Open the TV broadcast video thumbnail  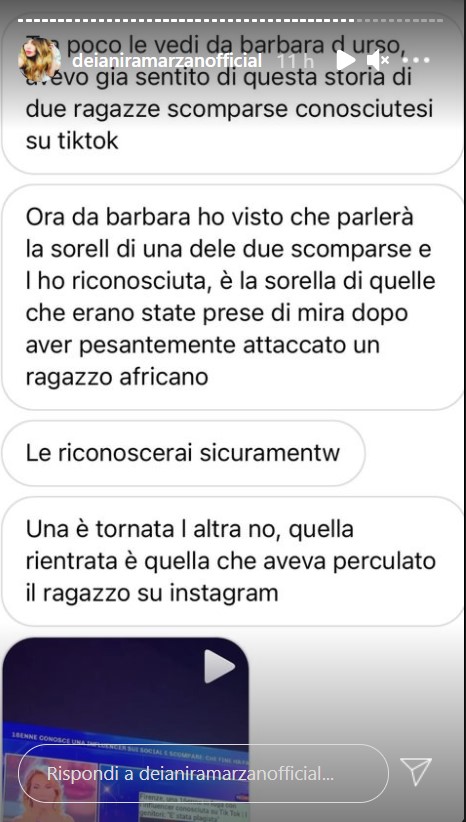[x=125, y=729]
